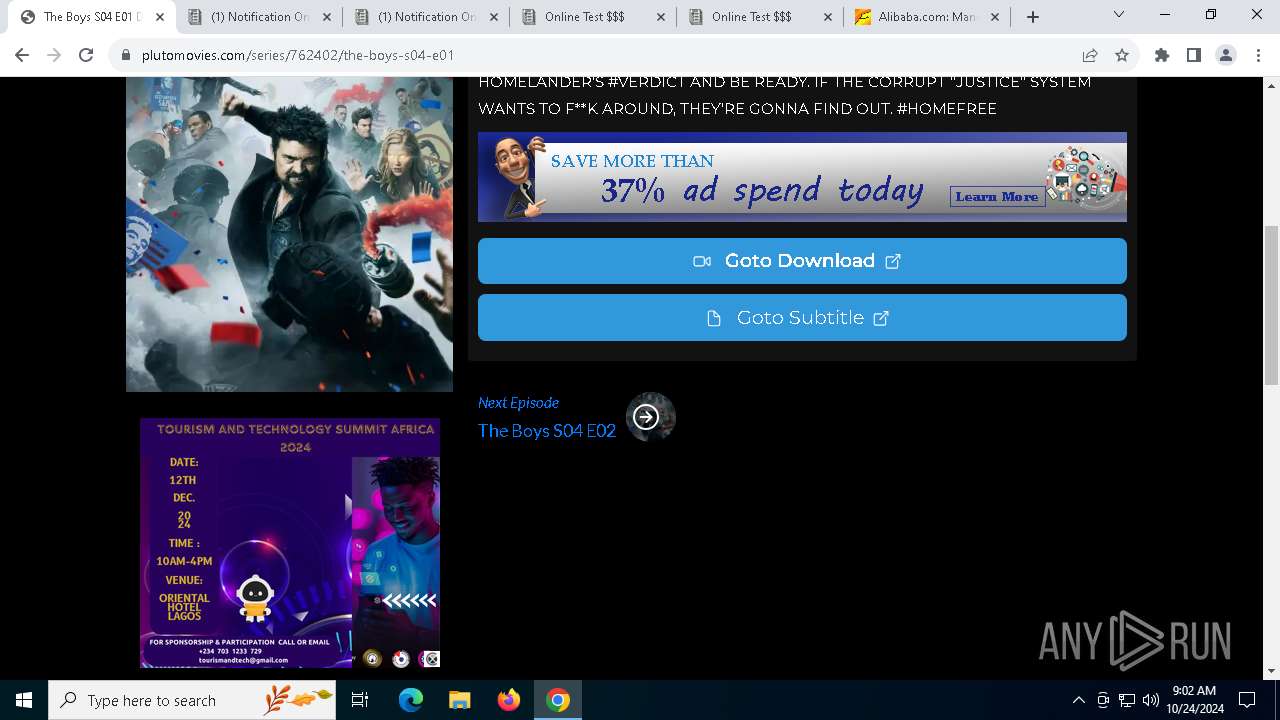Open the Action Center notifications

coord(1247,700)
